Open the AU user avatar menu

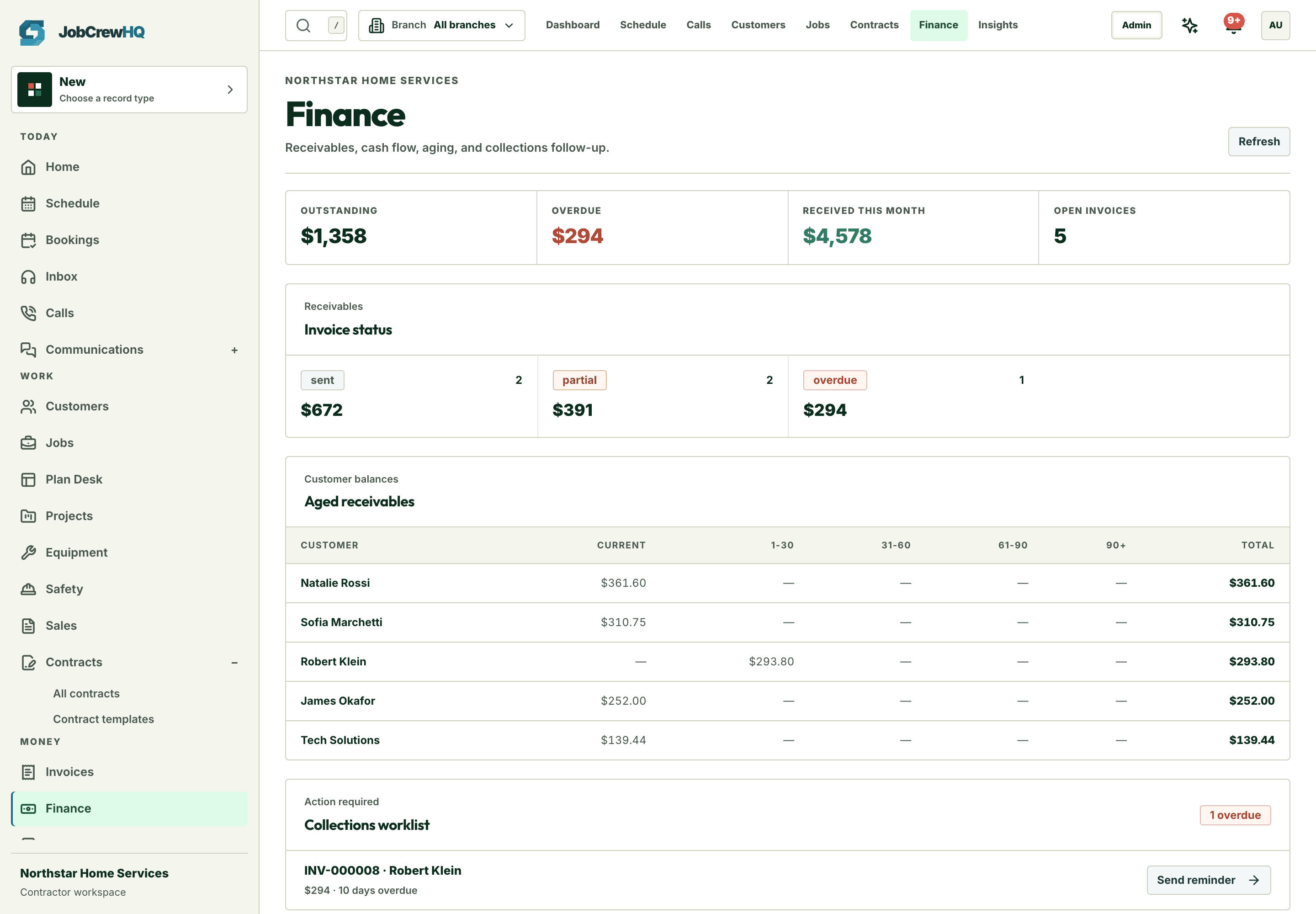(1275, 25)
